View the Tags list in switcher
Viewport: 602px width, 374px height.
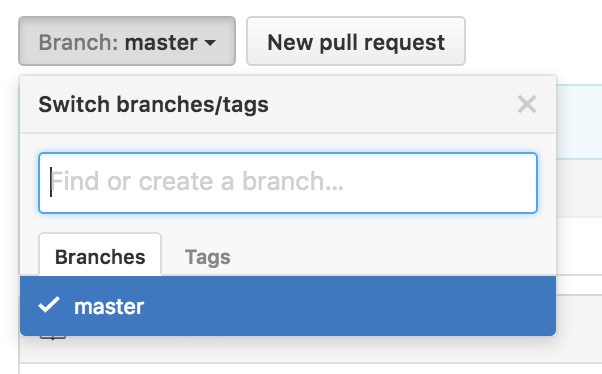207,257
